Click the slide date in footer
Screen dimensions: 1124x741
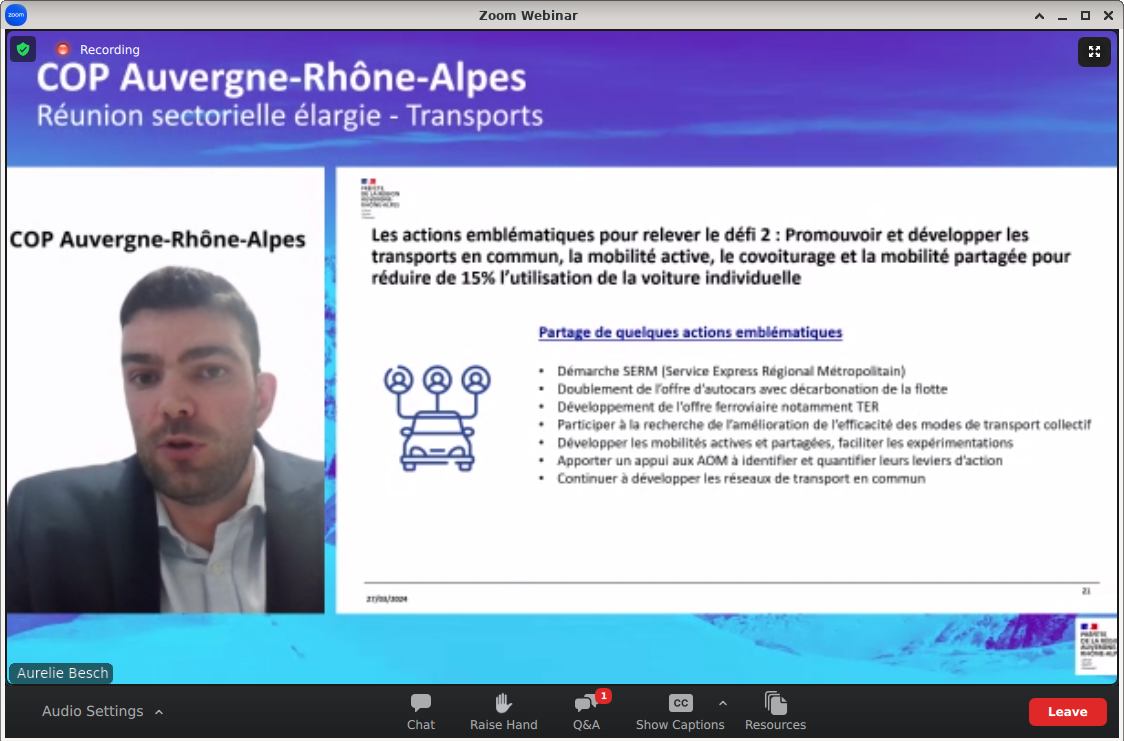[x=387, y=598]
